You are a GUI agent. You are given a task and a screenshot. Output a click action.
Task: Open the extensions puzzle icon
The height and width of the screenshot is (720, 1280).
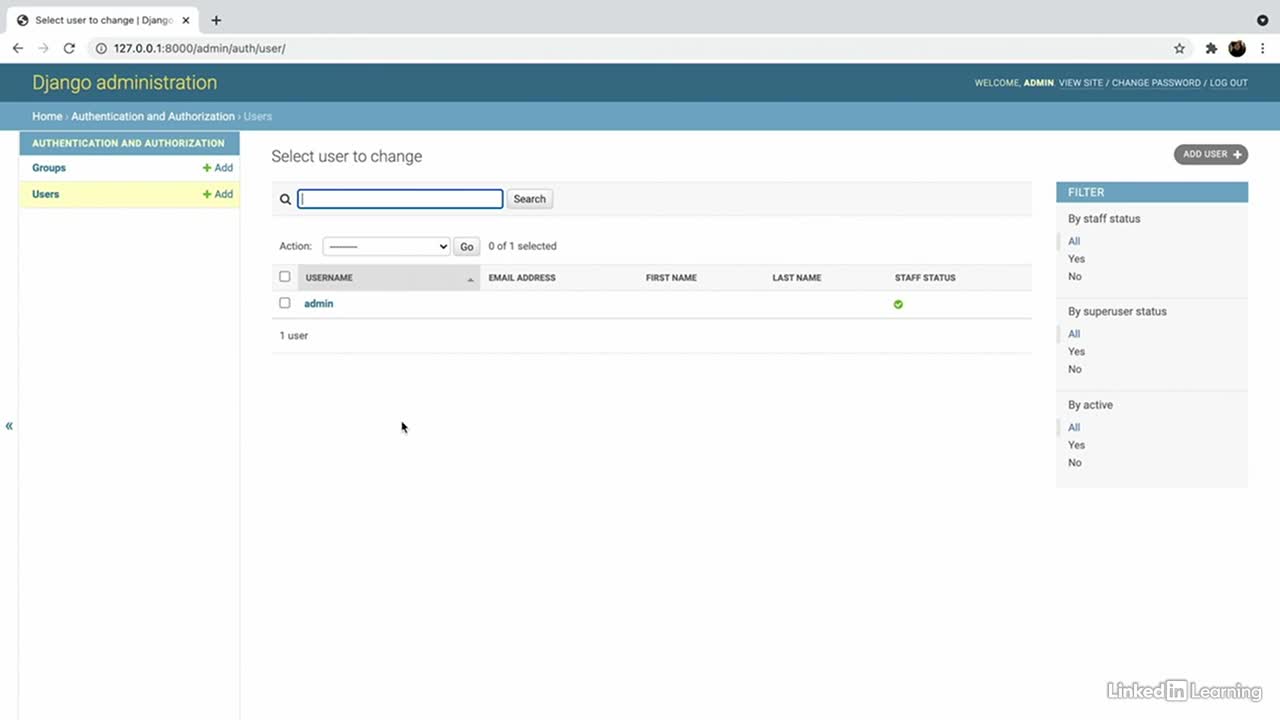click(x=1211, y=48)
